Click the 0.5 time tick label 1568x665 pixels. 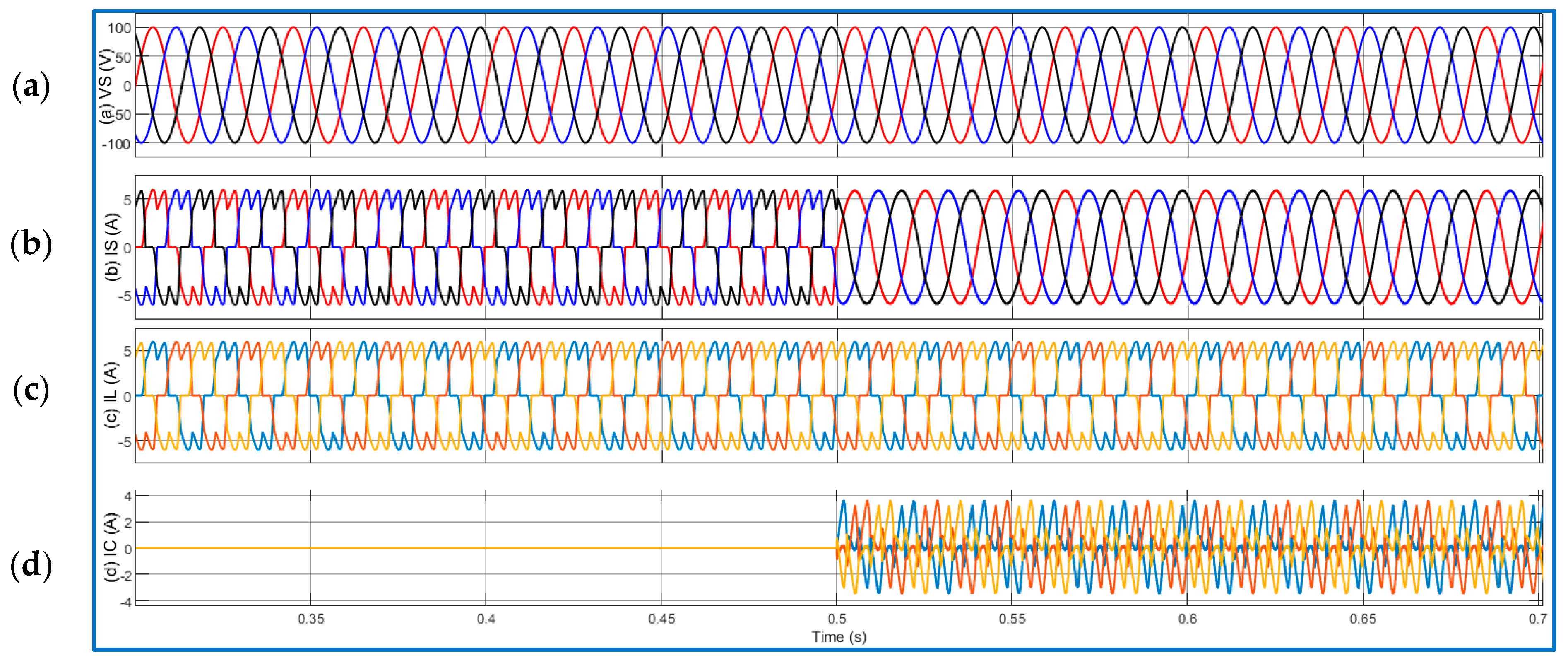pyautogui.click(x=837, y=619)
